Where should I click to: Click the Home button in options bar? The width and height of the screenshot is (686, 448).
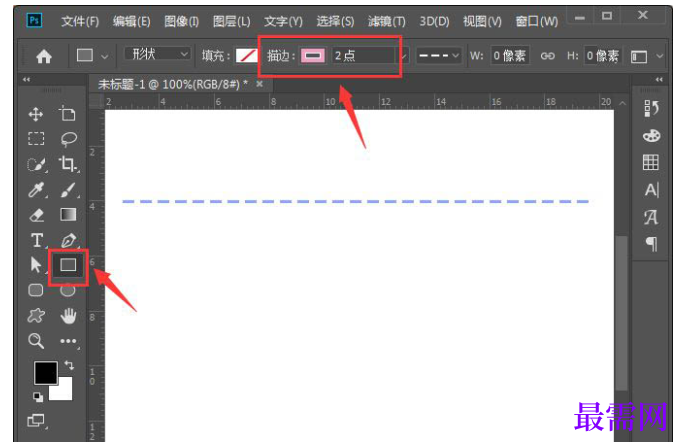(x=44, y=56)
